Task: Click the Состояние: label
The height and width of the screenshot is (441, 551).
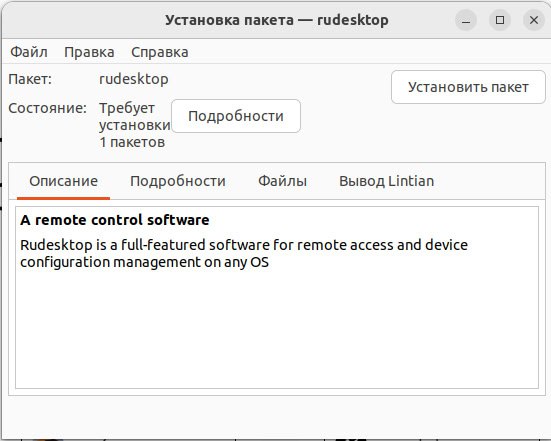Action: pyautogui.click(x=47, y=108)
